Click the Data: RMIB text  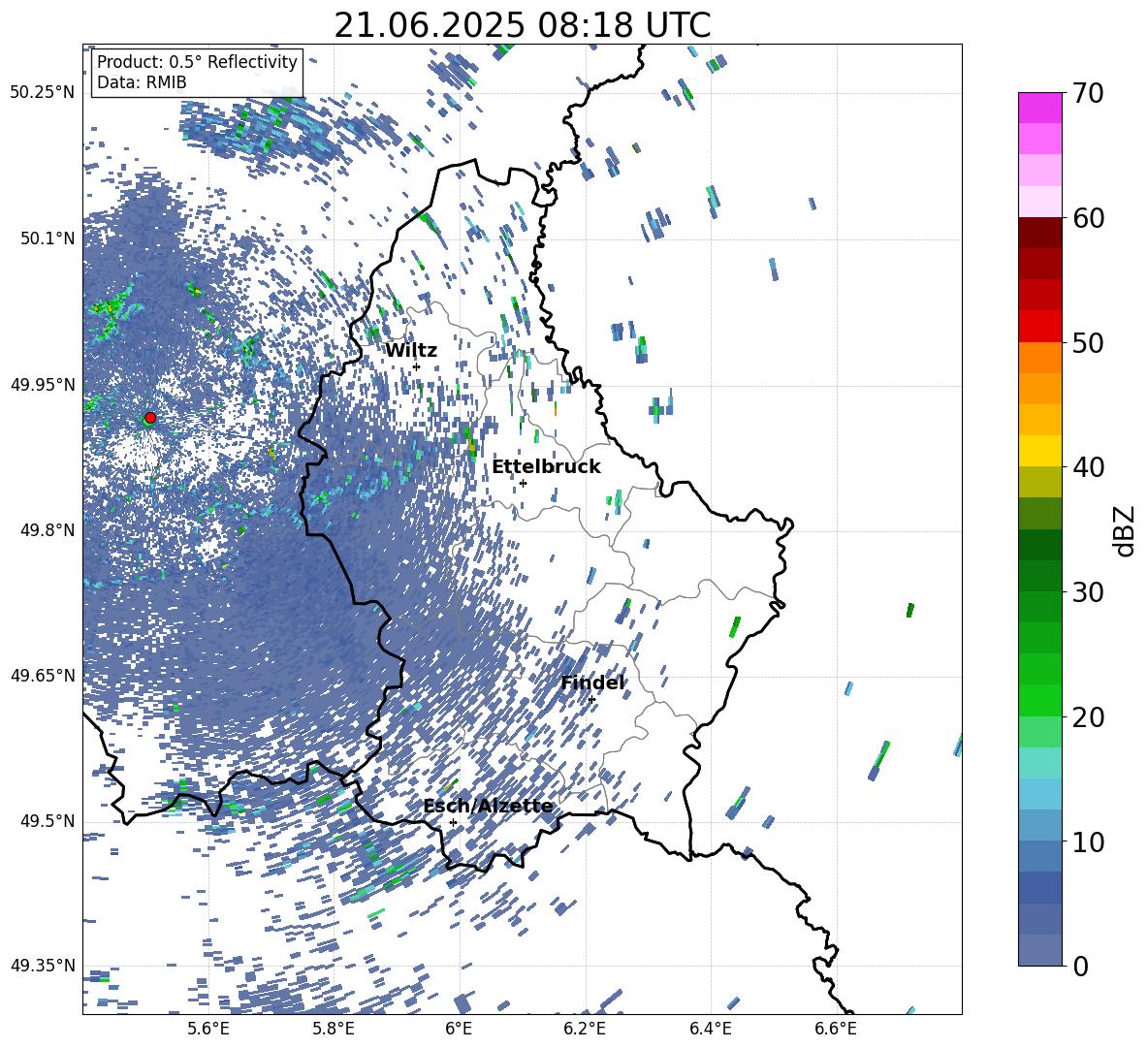[x=142, y=82]
